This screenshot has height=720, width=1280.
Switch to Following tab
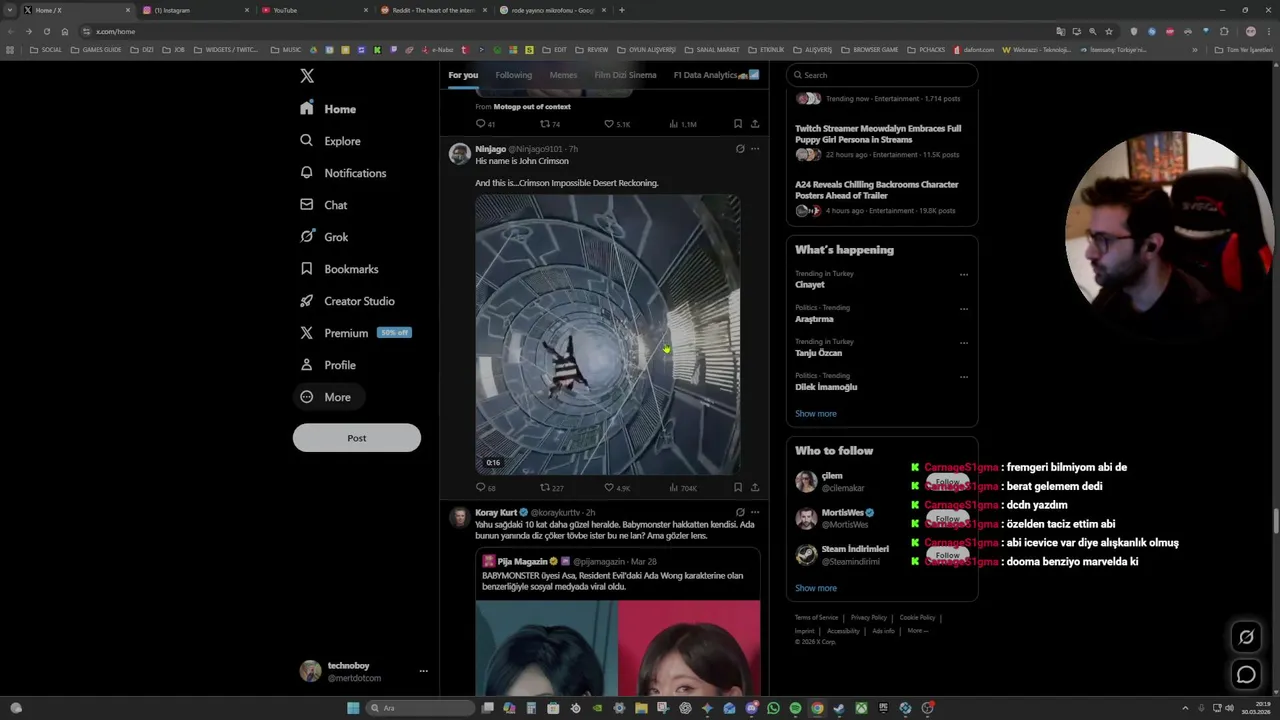click(x=514, y=75)
